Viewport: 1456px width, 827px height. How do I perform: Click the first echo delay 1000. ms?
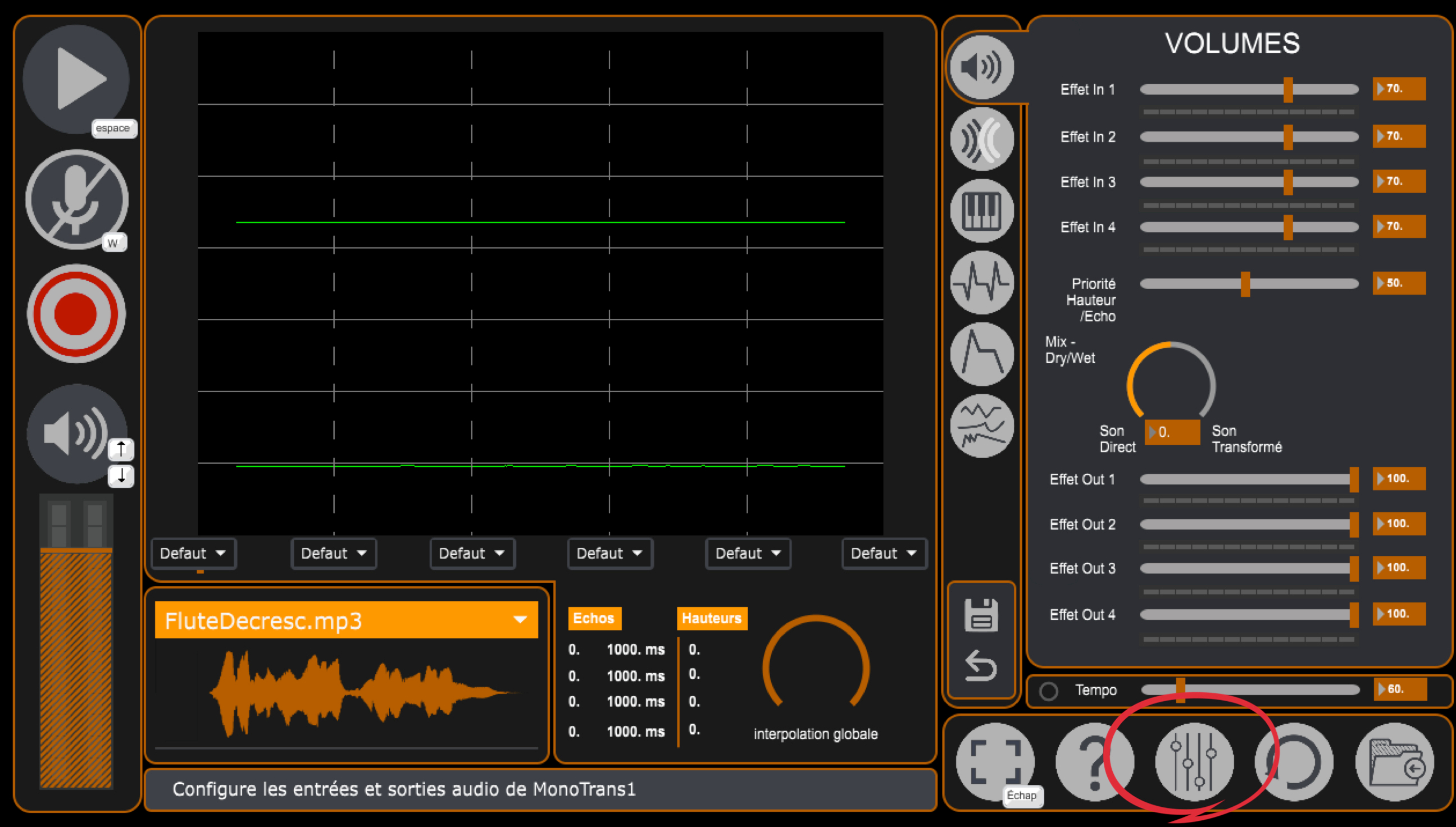tap(635, 649)
